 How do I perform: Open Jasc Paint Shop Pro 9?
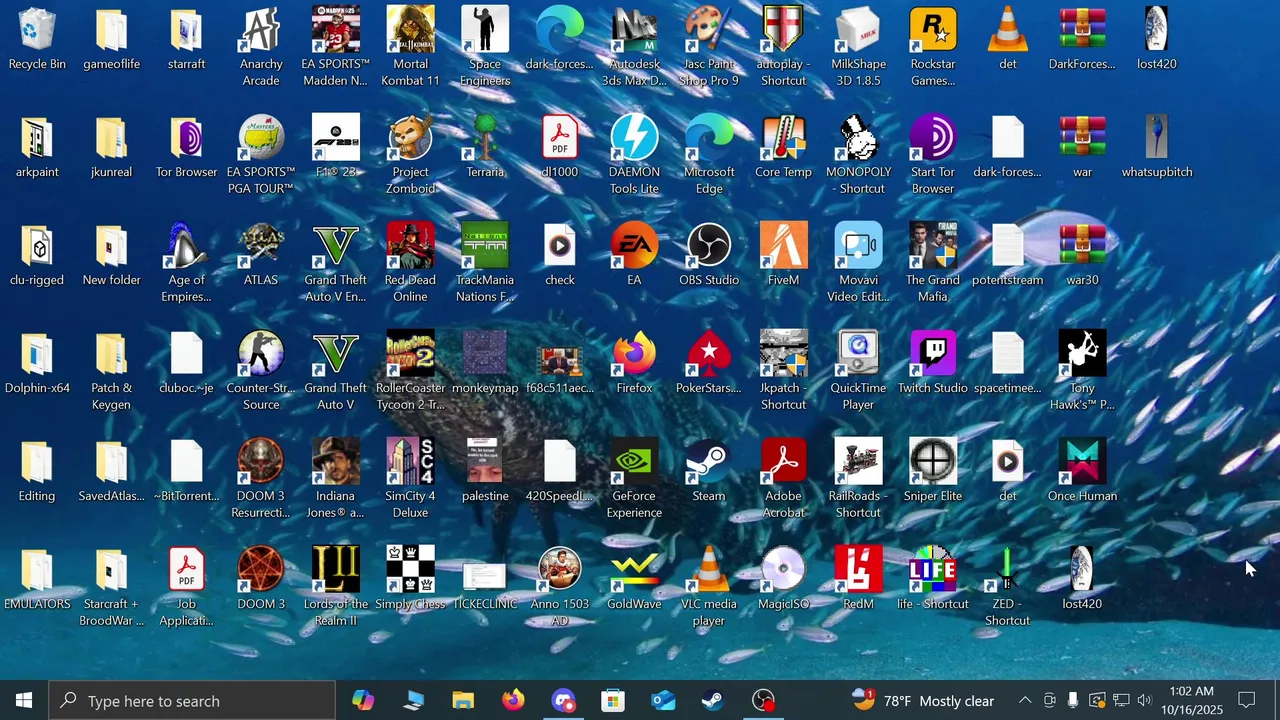[x=709, y=46]
